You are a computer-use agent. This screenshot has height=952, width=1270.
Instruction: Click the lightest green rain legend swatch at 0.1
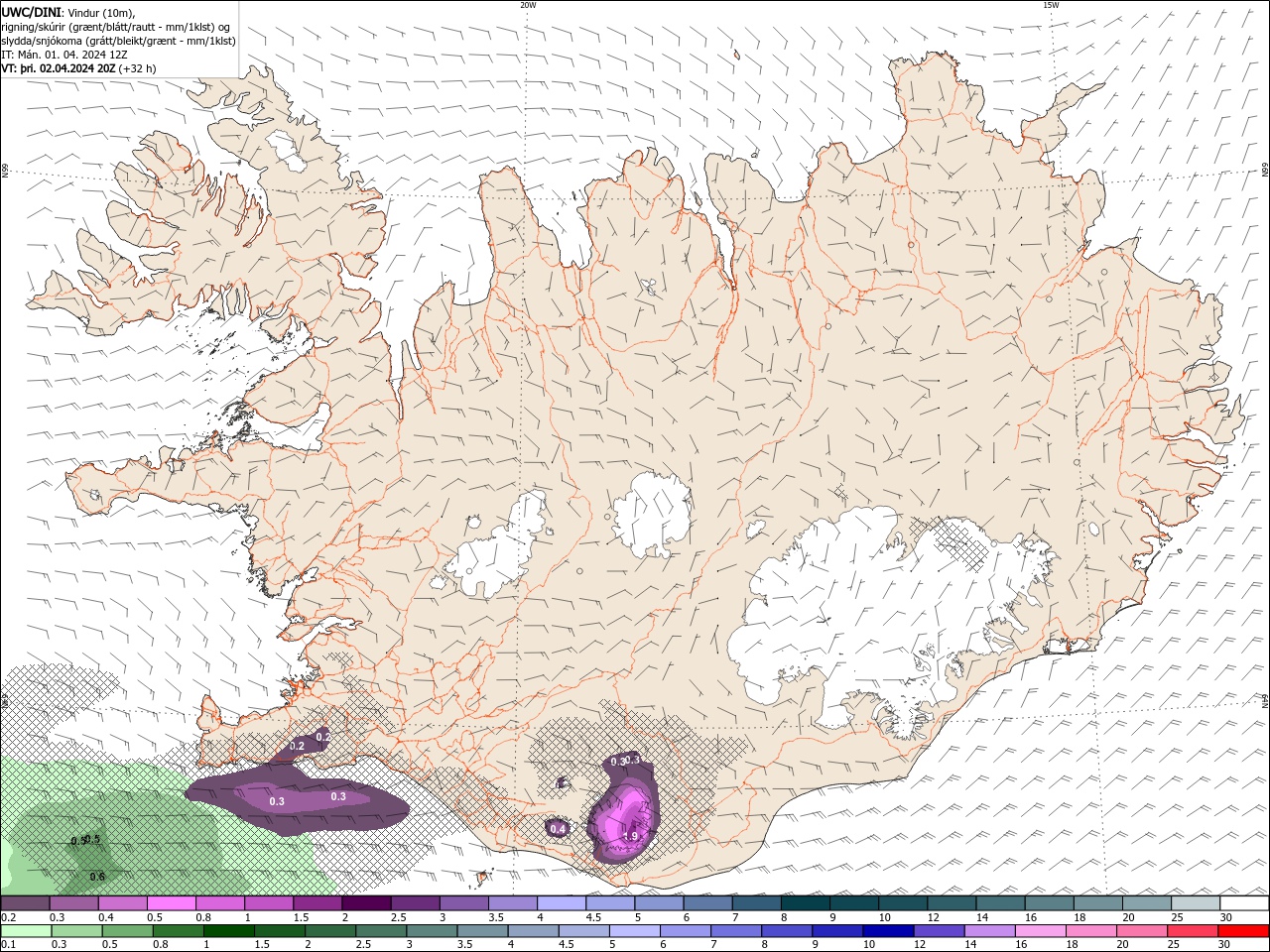click(26, 931)
